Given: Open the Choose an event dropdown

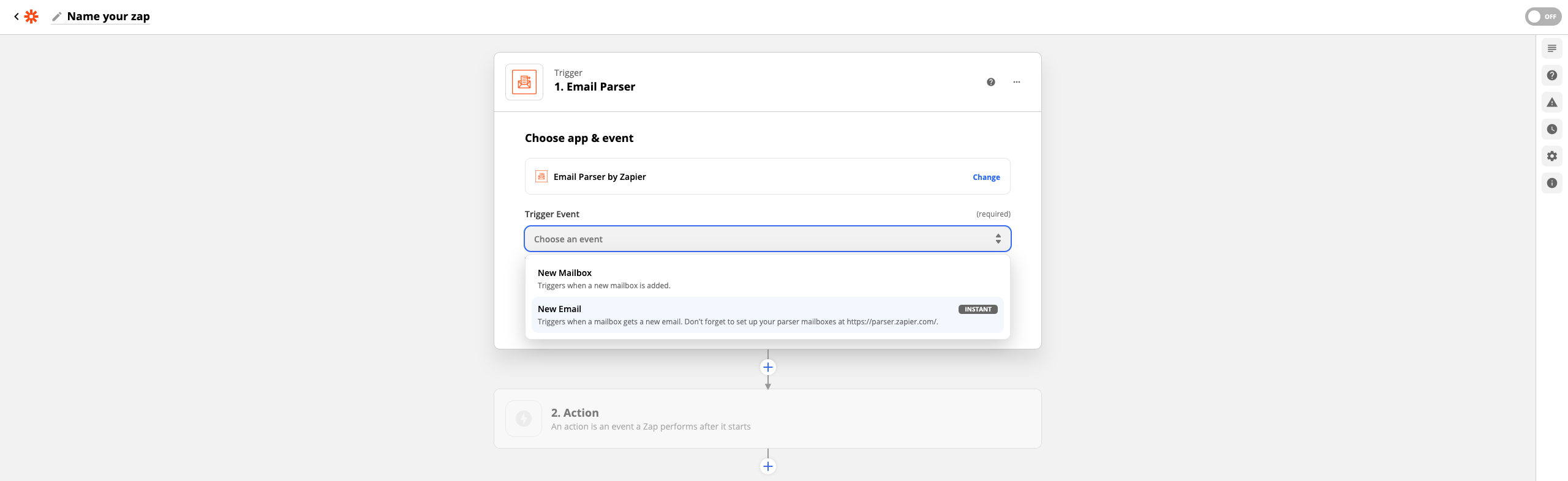Looking at the screenshot, I should (x=767, y=239).
